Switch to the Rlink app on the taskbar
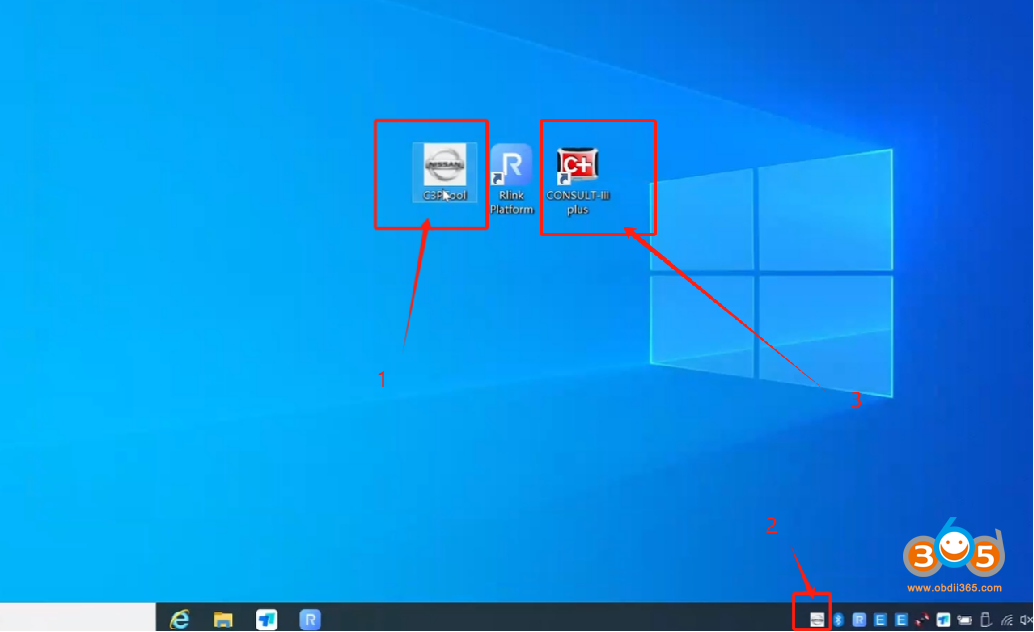Image resolution: width=1034 pixels, height=632 pixels. pyautogui.click(x=310, y=620)
